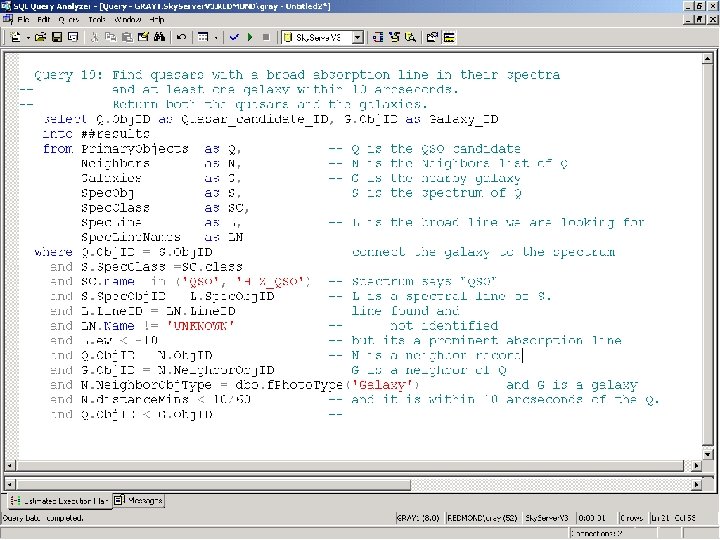Click the results pane scrollbar left arrow
The width and height of the screenshot is (720, 540).
coord(10,484)
